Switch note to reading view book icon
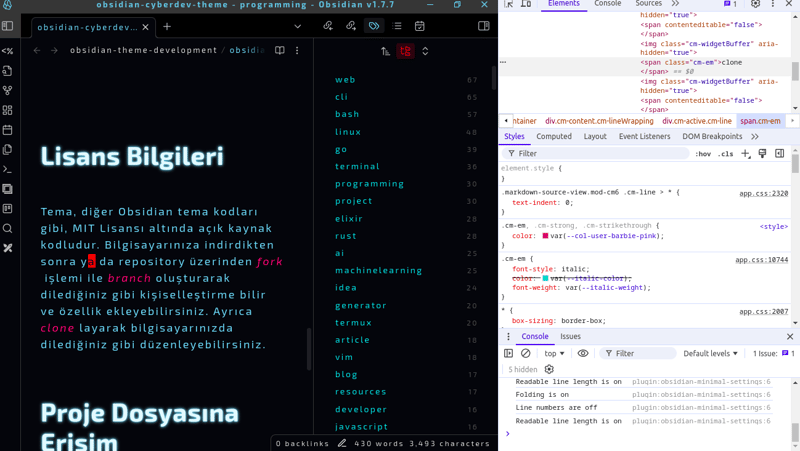 pos(280,50)
